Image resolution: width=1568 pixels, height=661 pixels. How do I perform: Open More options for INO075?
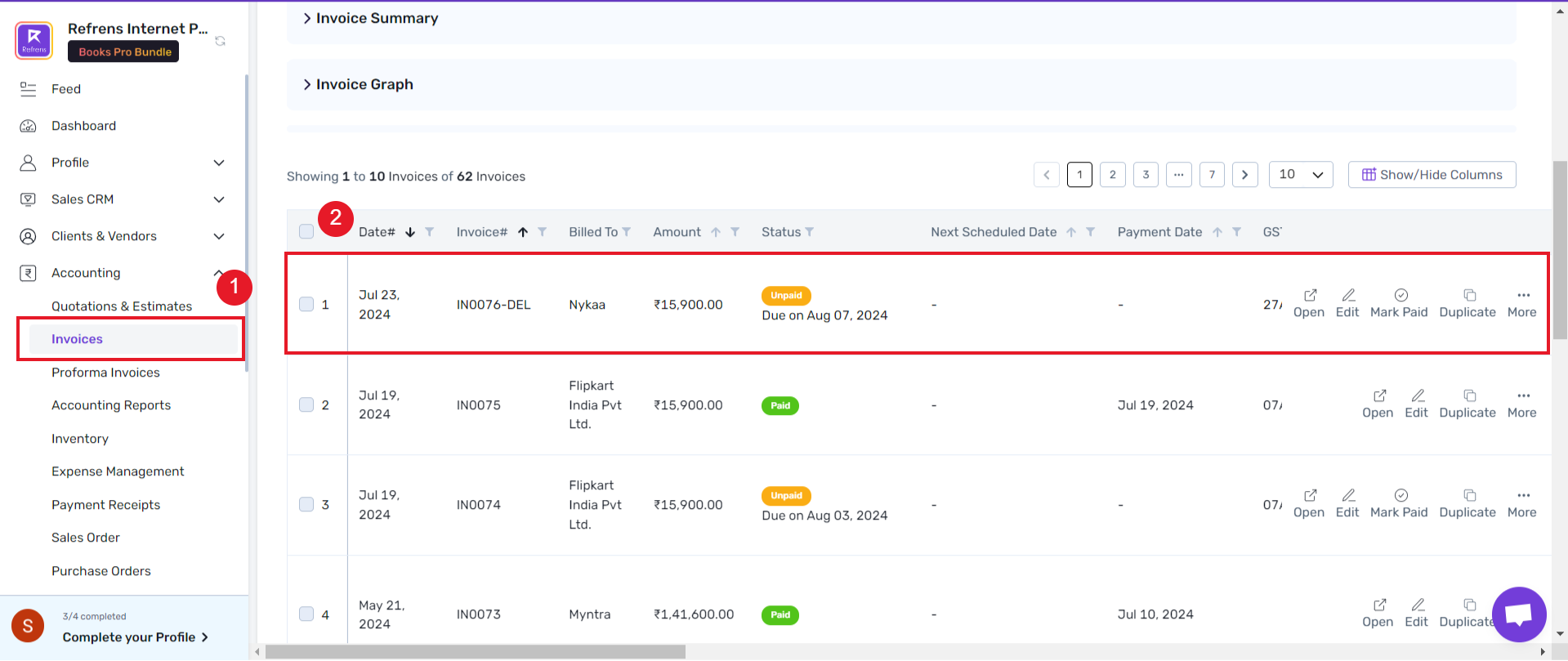click(x=1522, y=404)
